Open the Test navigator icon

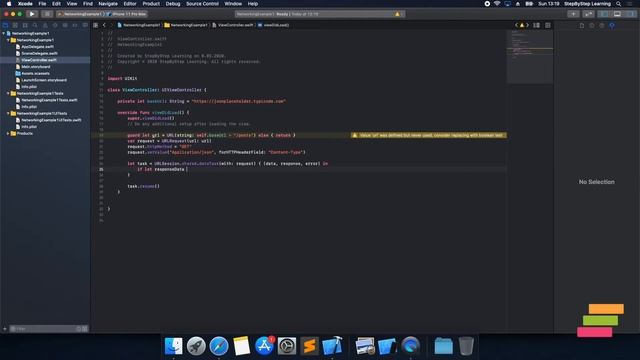tap(55, 25)
